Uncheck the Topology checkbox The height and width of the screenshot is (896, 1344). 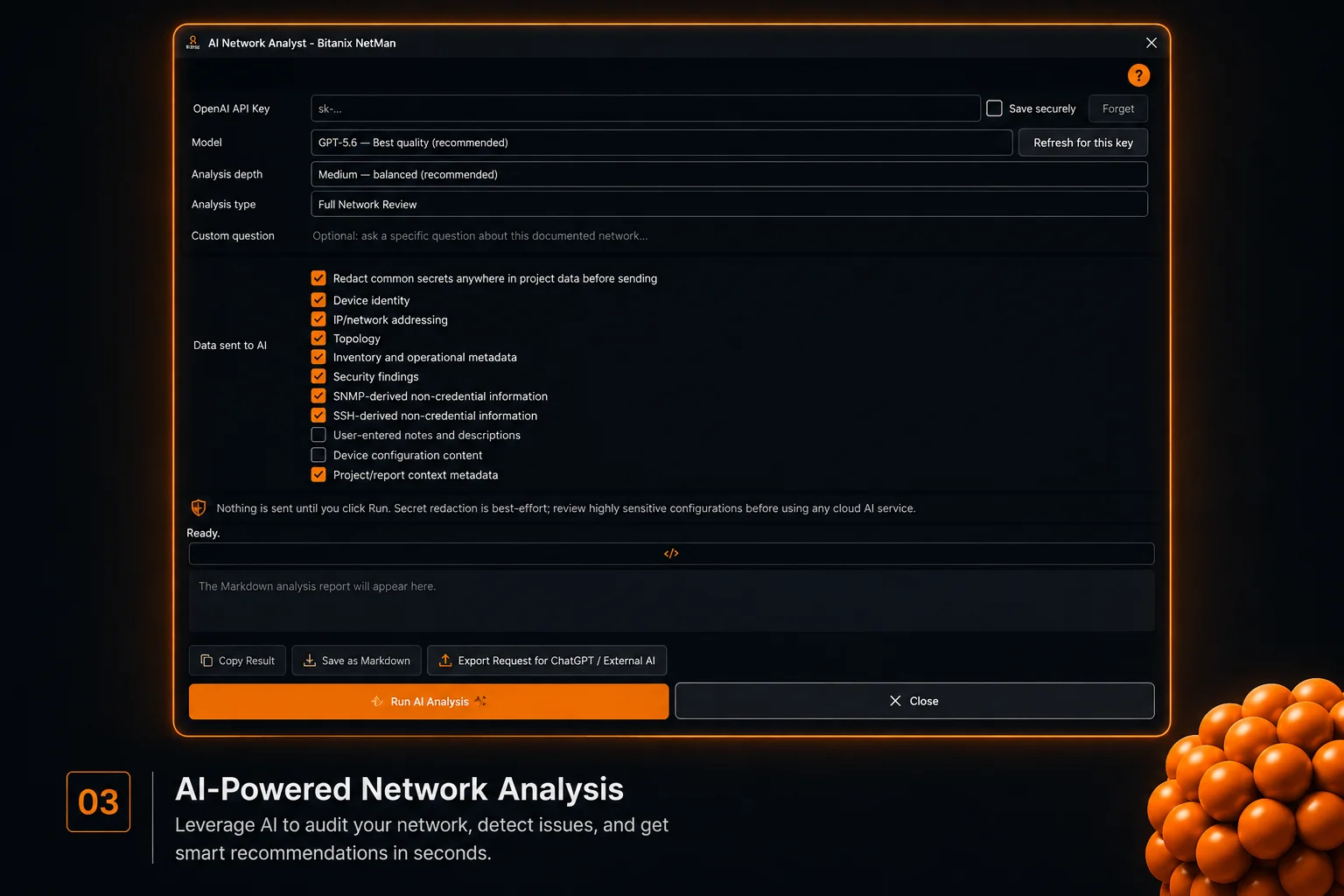(318, 339)
